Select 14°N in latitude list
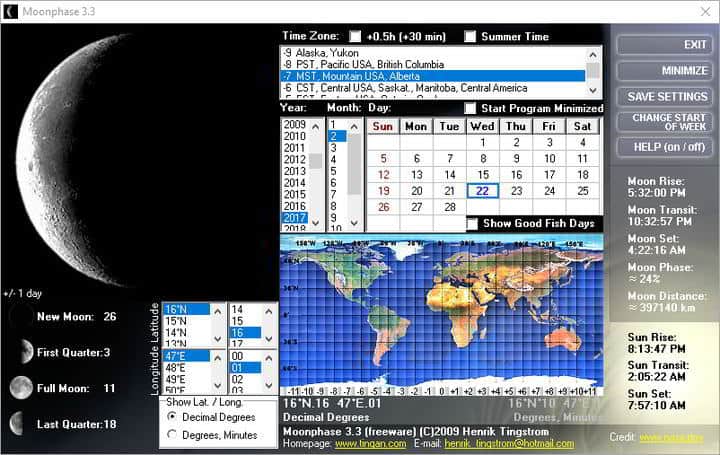720x455 pixels. point(187,332)
